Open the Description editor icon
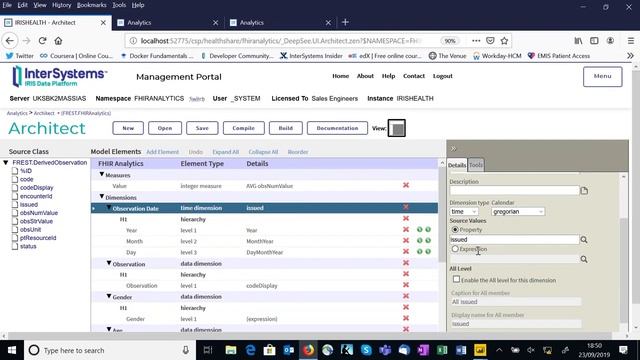Screen dimensions: 640x360 [x=584, y=191]
